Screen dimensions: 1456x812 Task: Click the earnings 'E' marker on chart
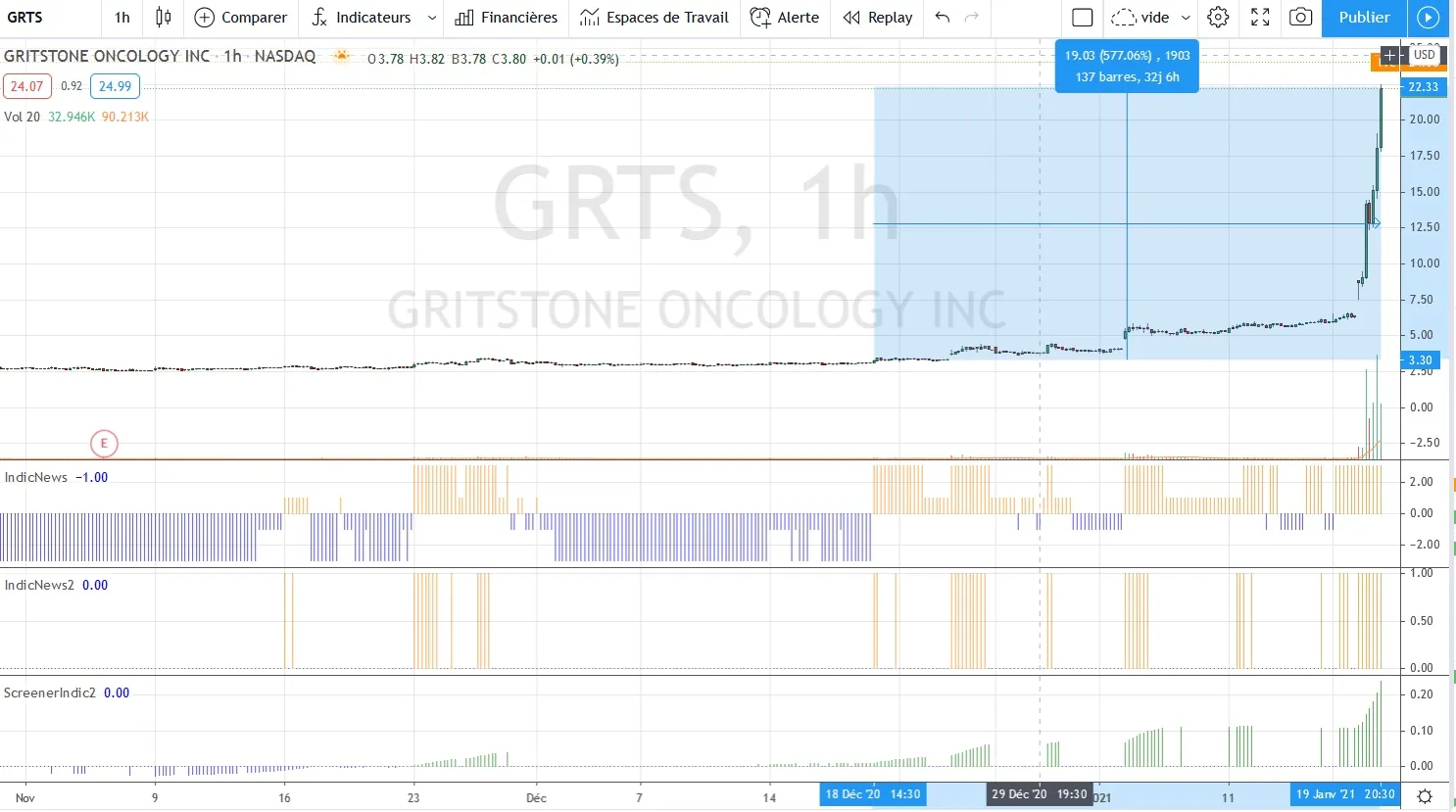(x=104, y=444)
